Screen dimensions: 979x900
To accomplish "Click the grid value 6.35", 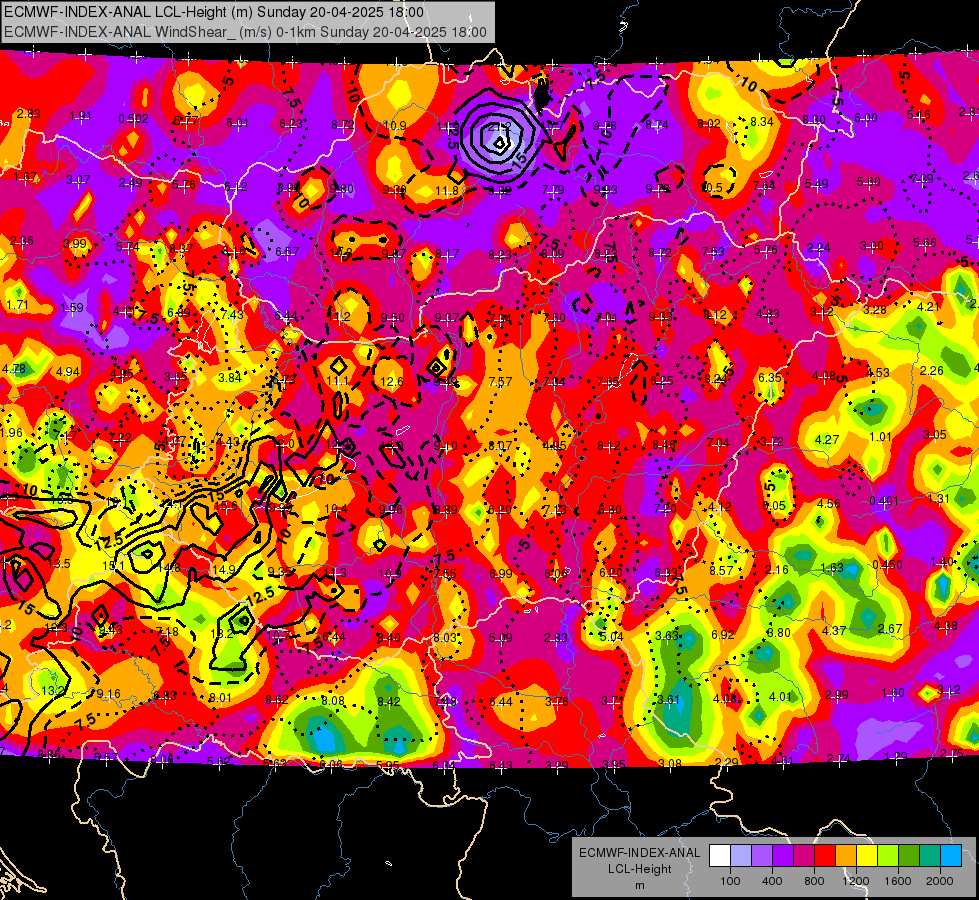I will [770, 377].
